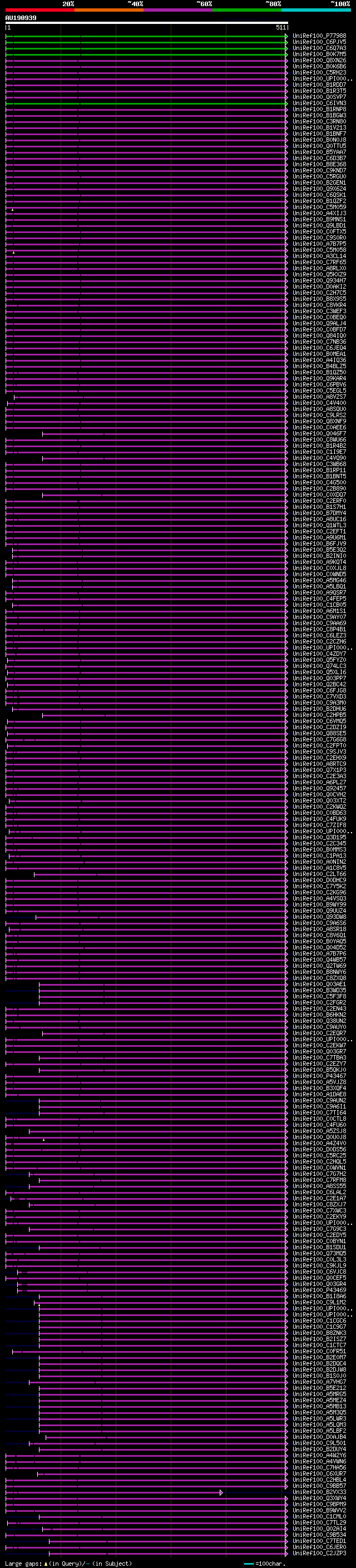Click the UniRef100_C7VXD3 label
This screenshot has width=356, height=1568.
[x=319, y=696]
